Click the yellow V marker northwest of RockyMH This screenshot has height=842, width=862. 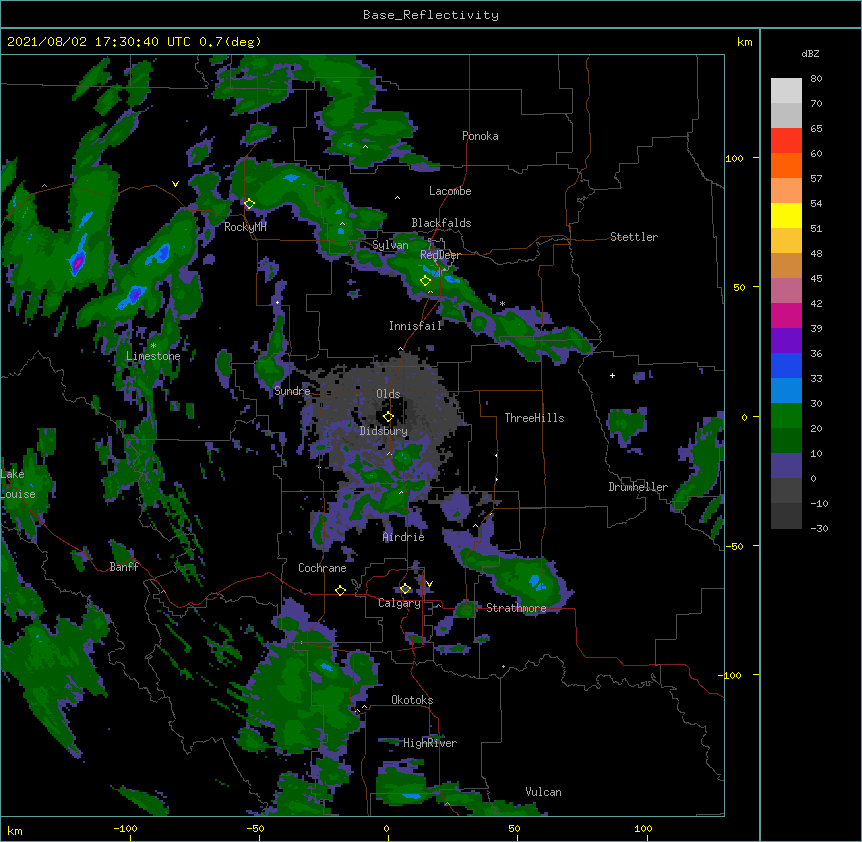[175, 184]
